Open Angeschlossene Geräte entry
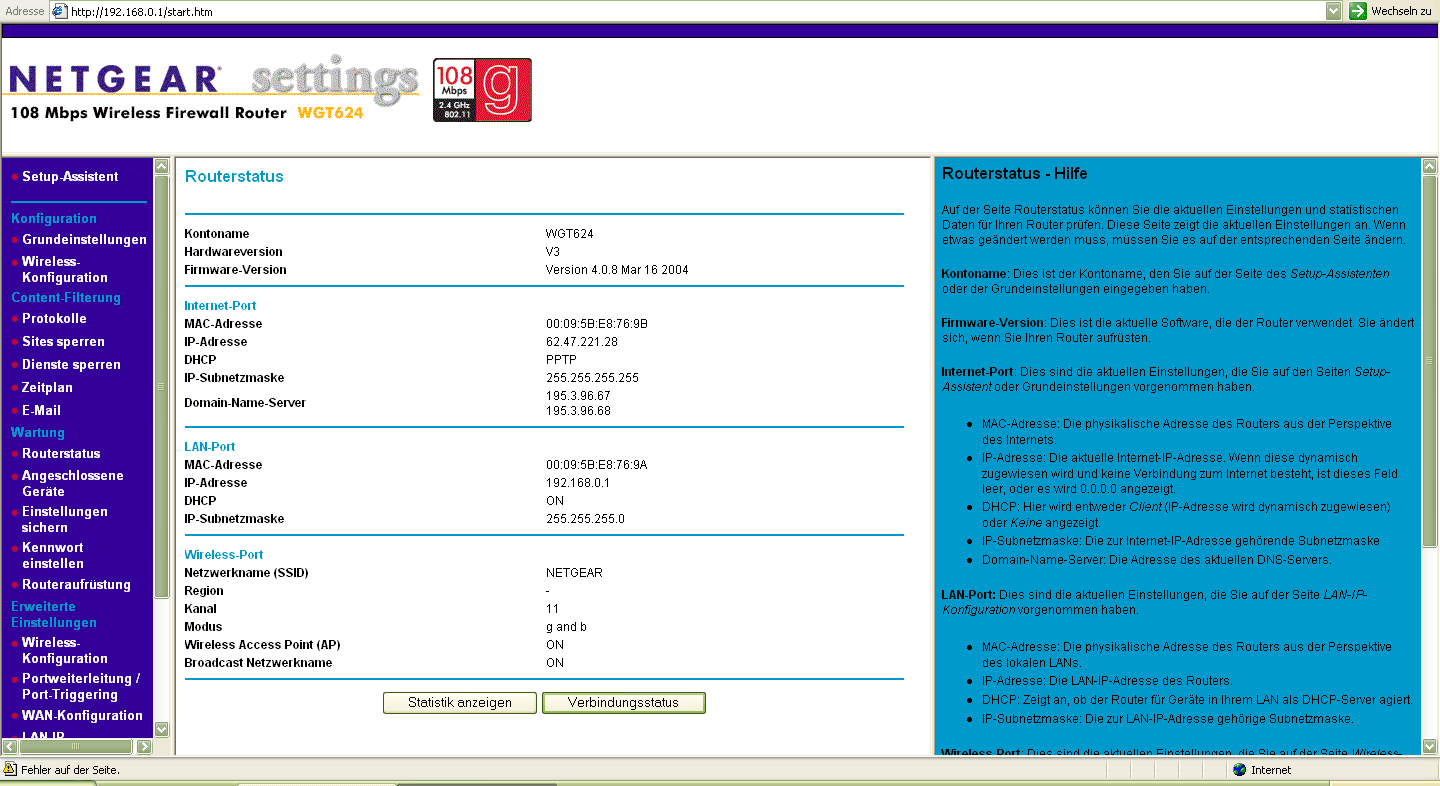This screenshot has height=786, width=1440. tap(73, 483)
